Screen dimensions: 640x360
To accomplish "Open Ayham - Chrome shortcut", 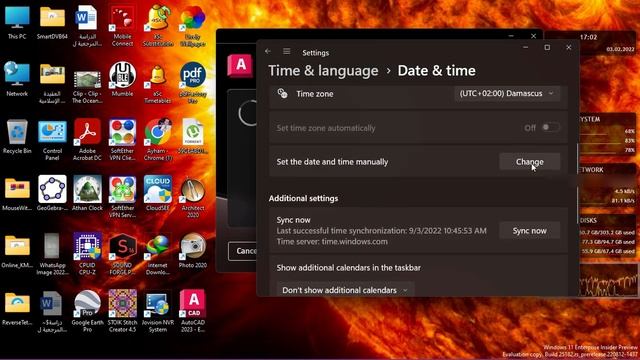I will [x=158, y=140].
